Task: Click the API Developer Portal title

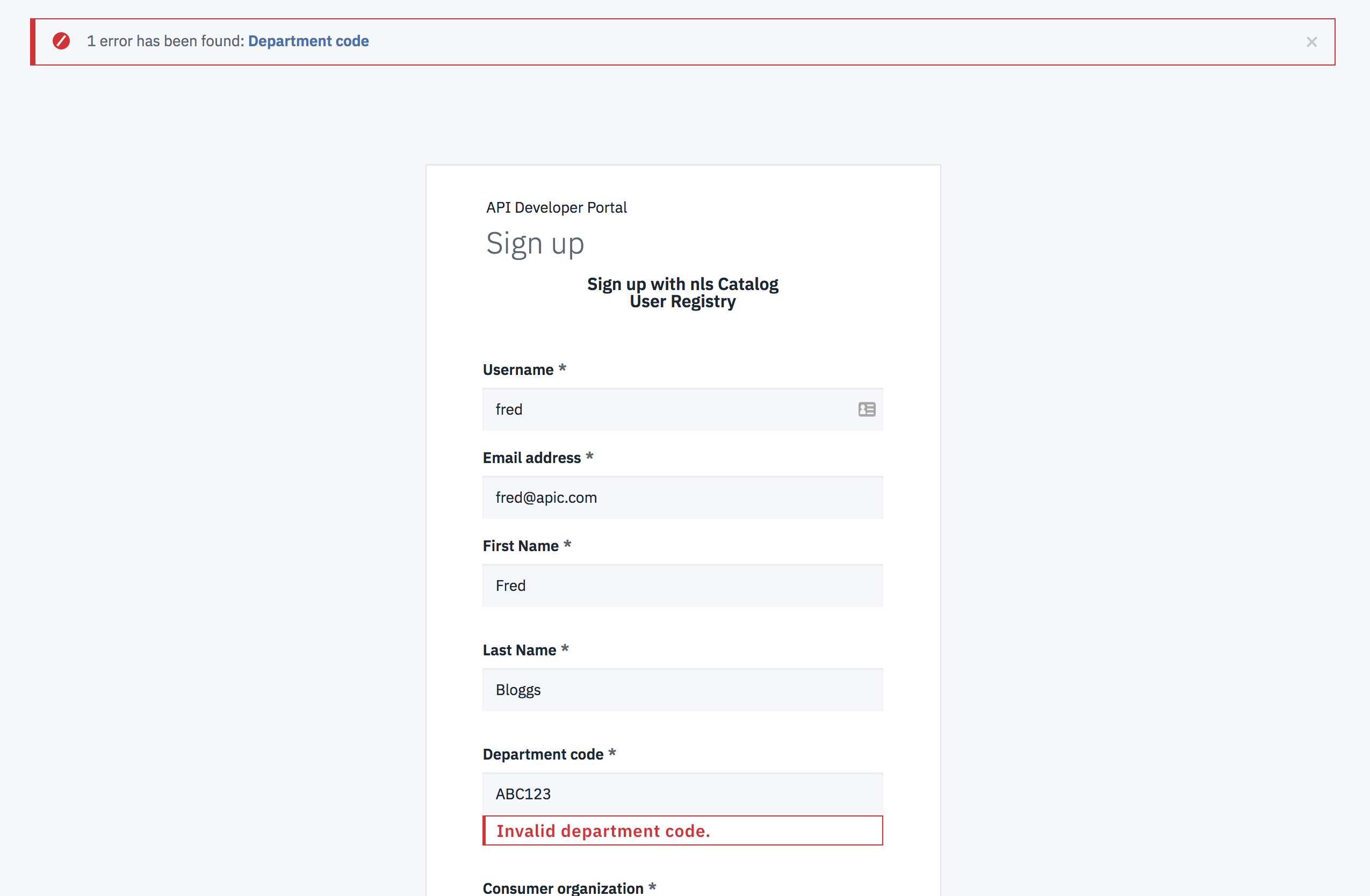Action: [556, 207]
